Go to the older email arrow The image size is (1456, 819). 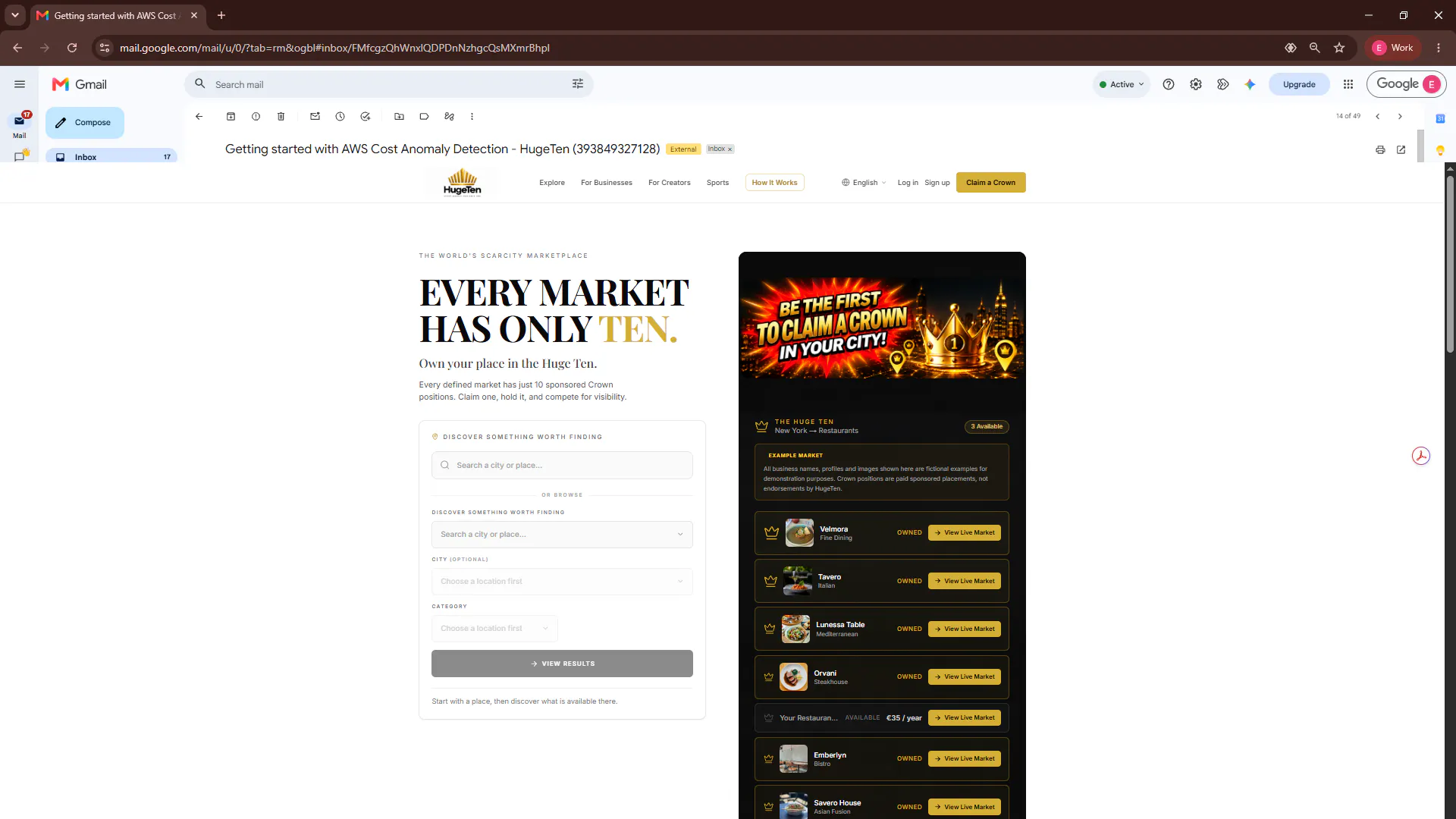coord(1400,117)
